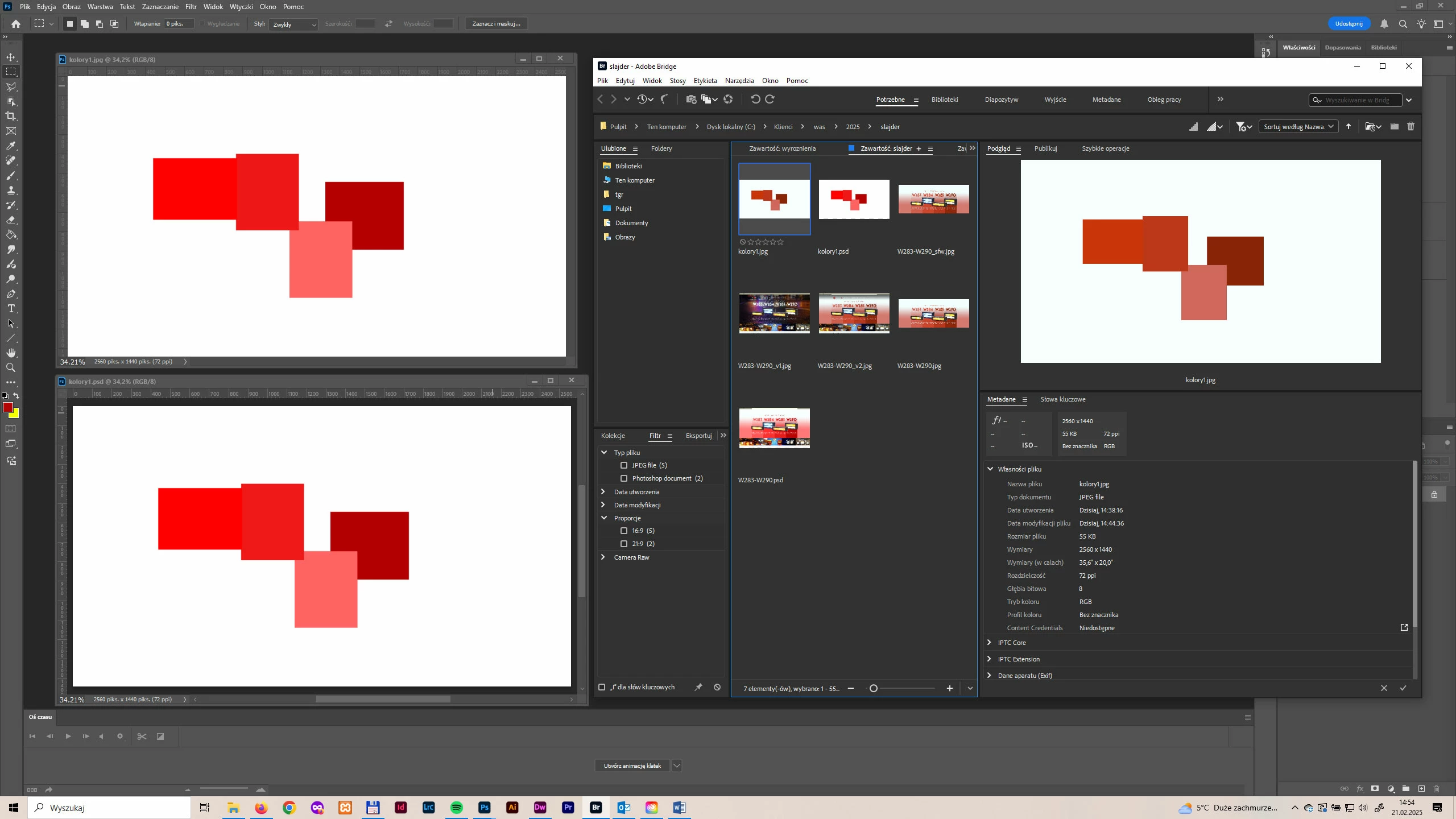The width and height of the screenshot is (1456, 819).
Task: Open the Sortuj według Nazwa dropdown
Action: pyautogui.click(x=1298, y=126)
